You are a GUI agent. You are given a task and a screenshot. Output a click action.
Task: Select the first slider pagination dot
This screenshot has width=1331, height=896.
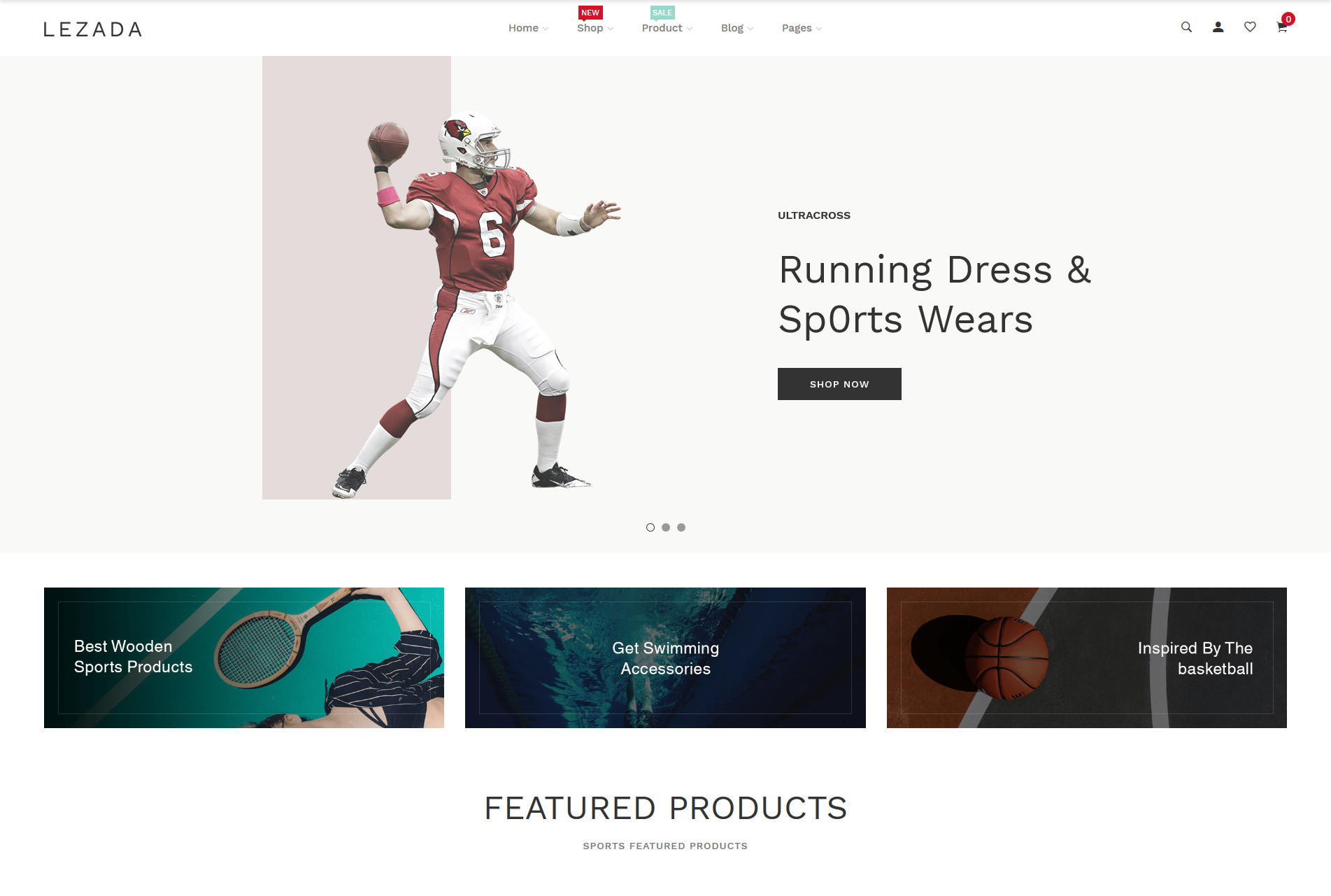click(650, 527)
